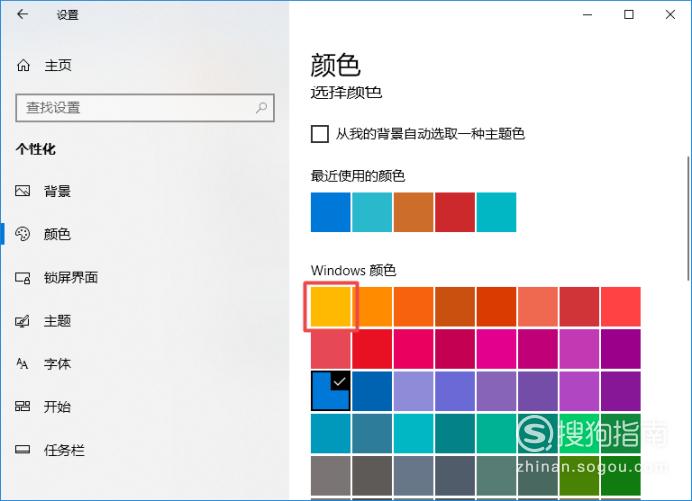Select the first swatch, pale red, second Windows row
This screenshot has height=501, width=692.
(331, 349)
